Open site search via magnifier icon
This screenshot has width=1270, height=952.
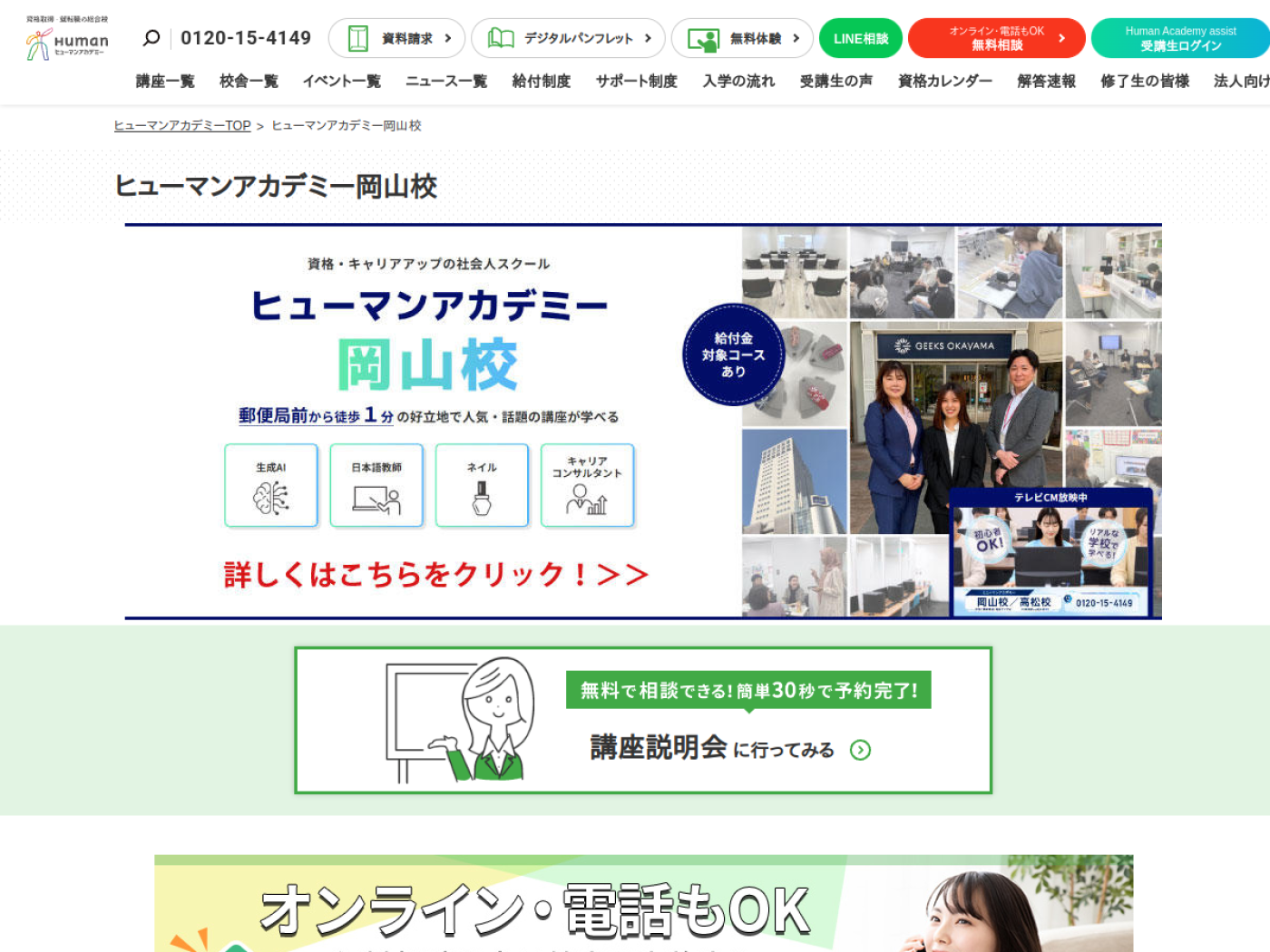(151, 38)
